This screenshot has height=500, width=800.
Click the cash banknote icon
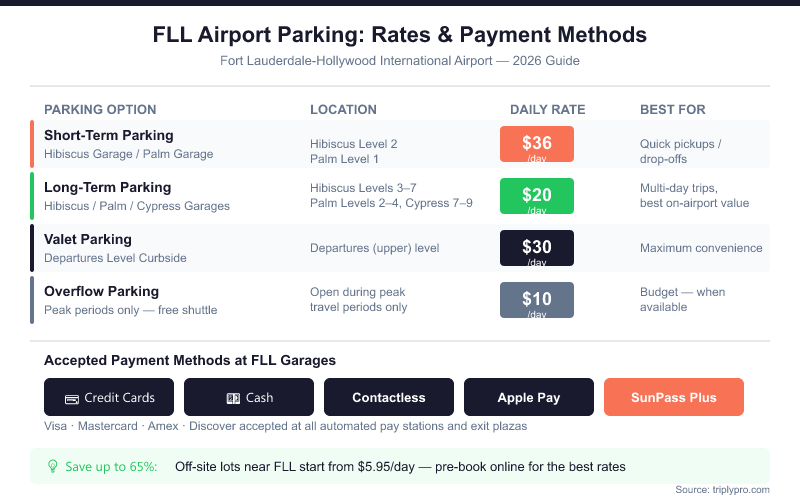point(232,398)
